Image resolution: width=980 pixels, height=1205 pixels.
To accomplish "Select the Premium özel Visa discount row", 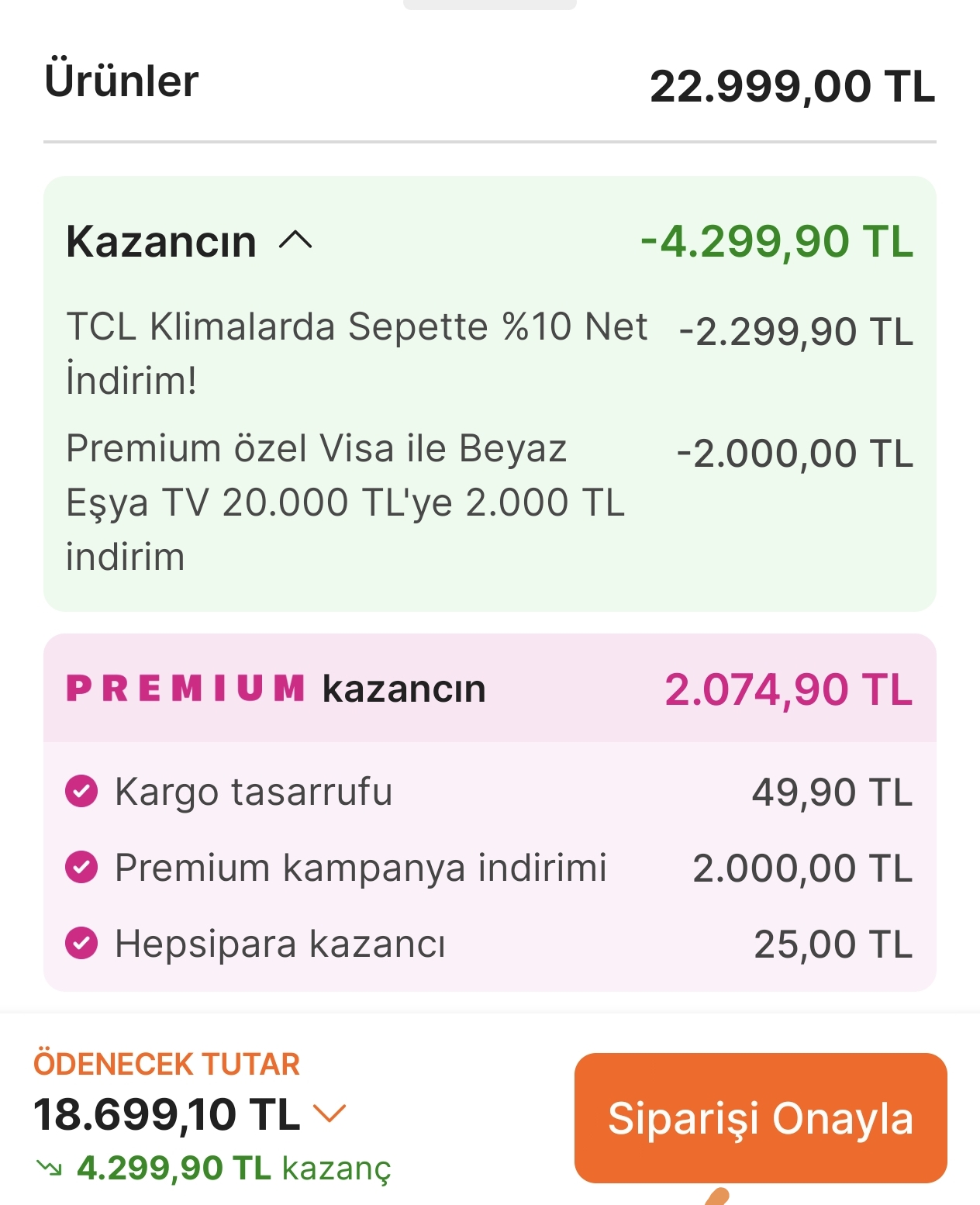I will coord(490,502).
